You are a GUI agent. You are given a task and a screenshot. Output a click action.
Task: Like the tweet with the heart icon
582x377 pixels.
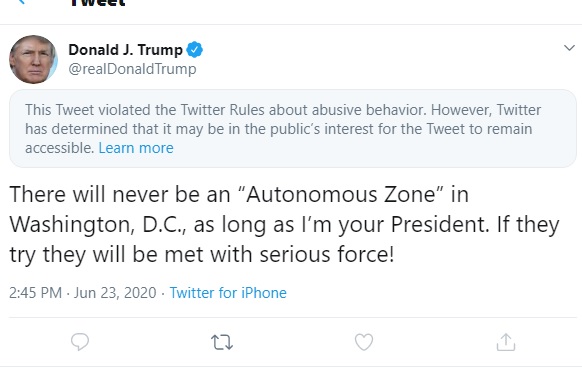364,342
